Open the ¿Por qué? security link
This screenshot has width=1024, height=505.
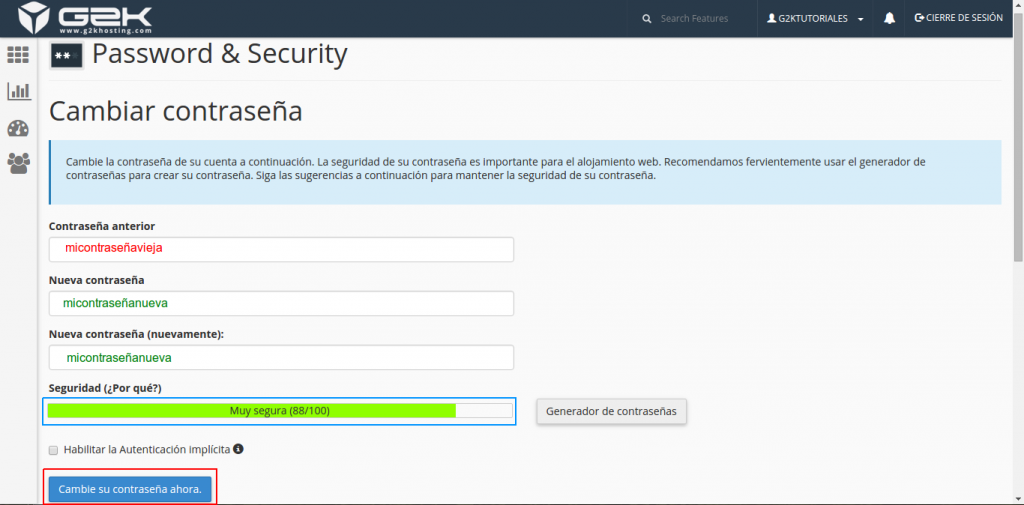pos(132,387)
